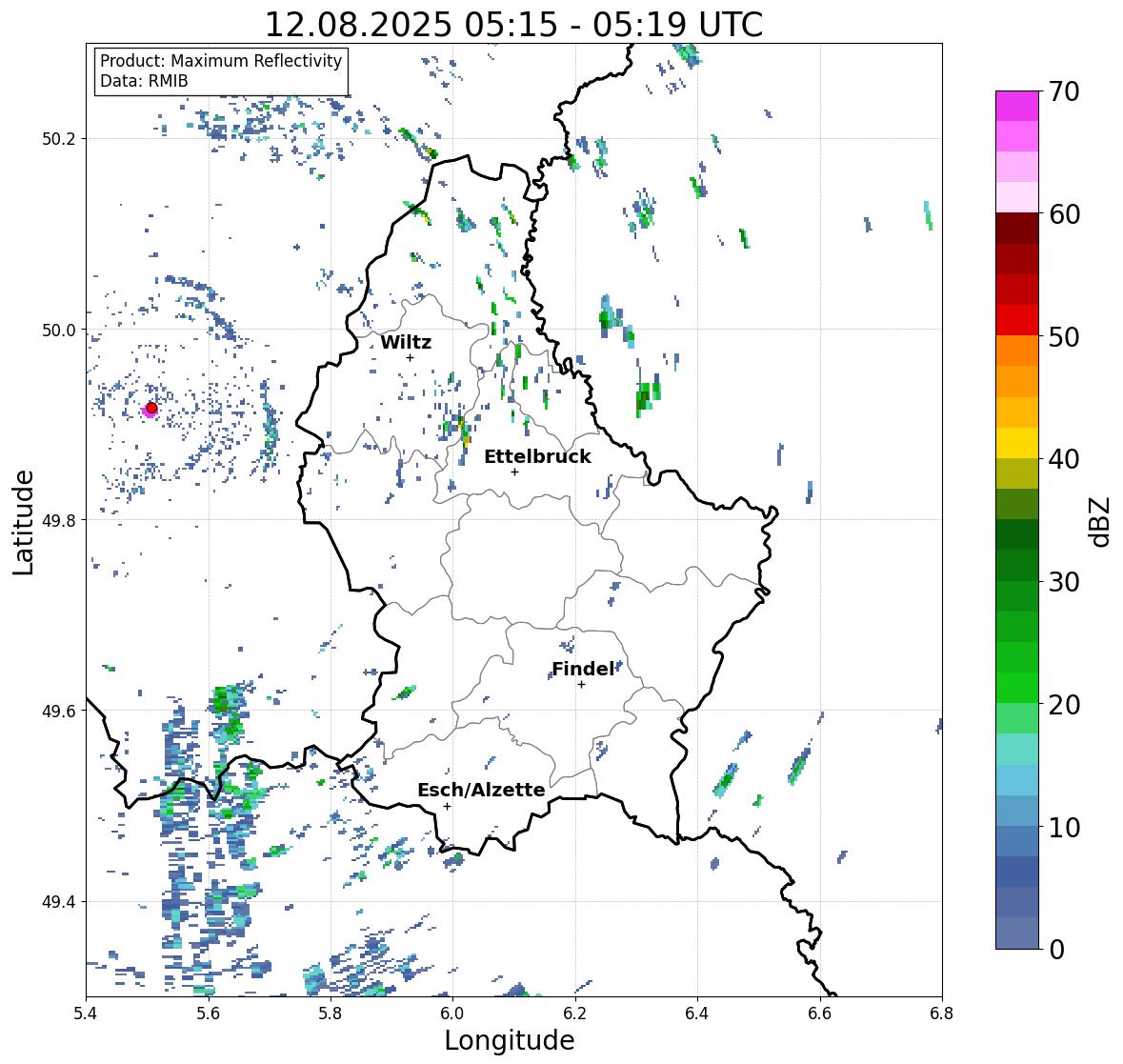The width and height of the screenshot is (1123, 1064).
Task: Click the orange colorbar segment below 50
Action: (1017, 351)
